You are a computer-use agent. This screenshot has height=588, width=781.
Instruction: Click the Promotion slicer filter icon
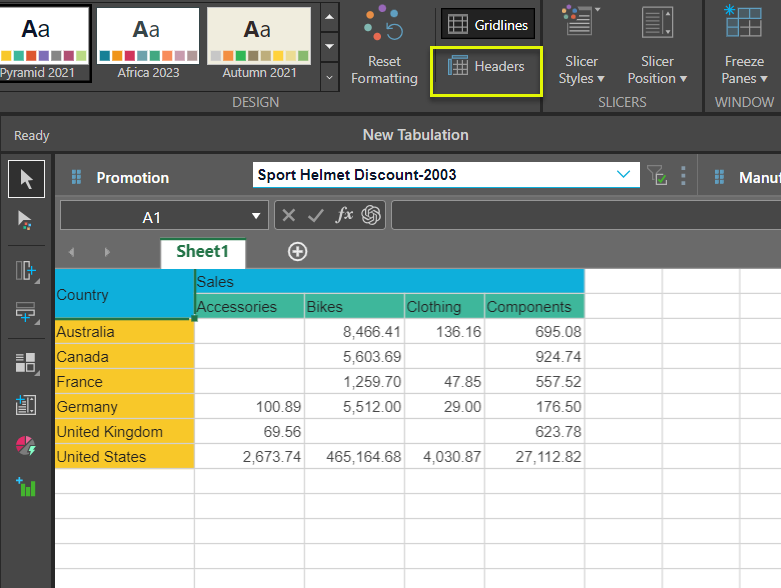click(657, 176)
